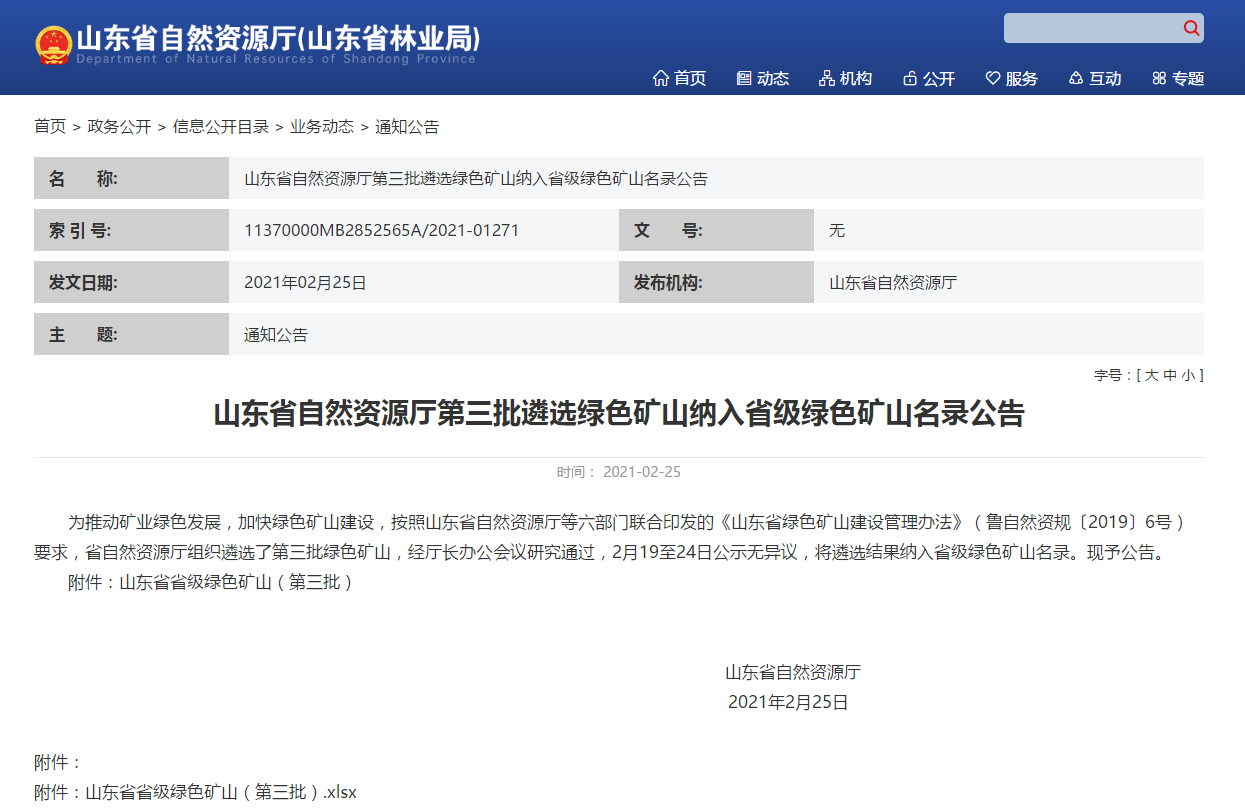Click the 动态 news icon in the navigation
1245x812 pixels.
click(744, 77)
